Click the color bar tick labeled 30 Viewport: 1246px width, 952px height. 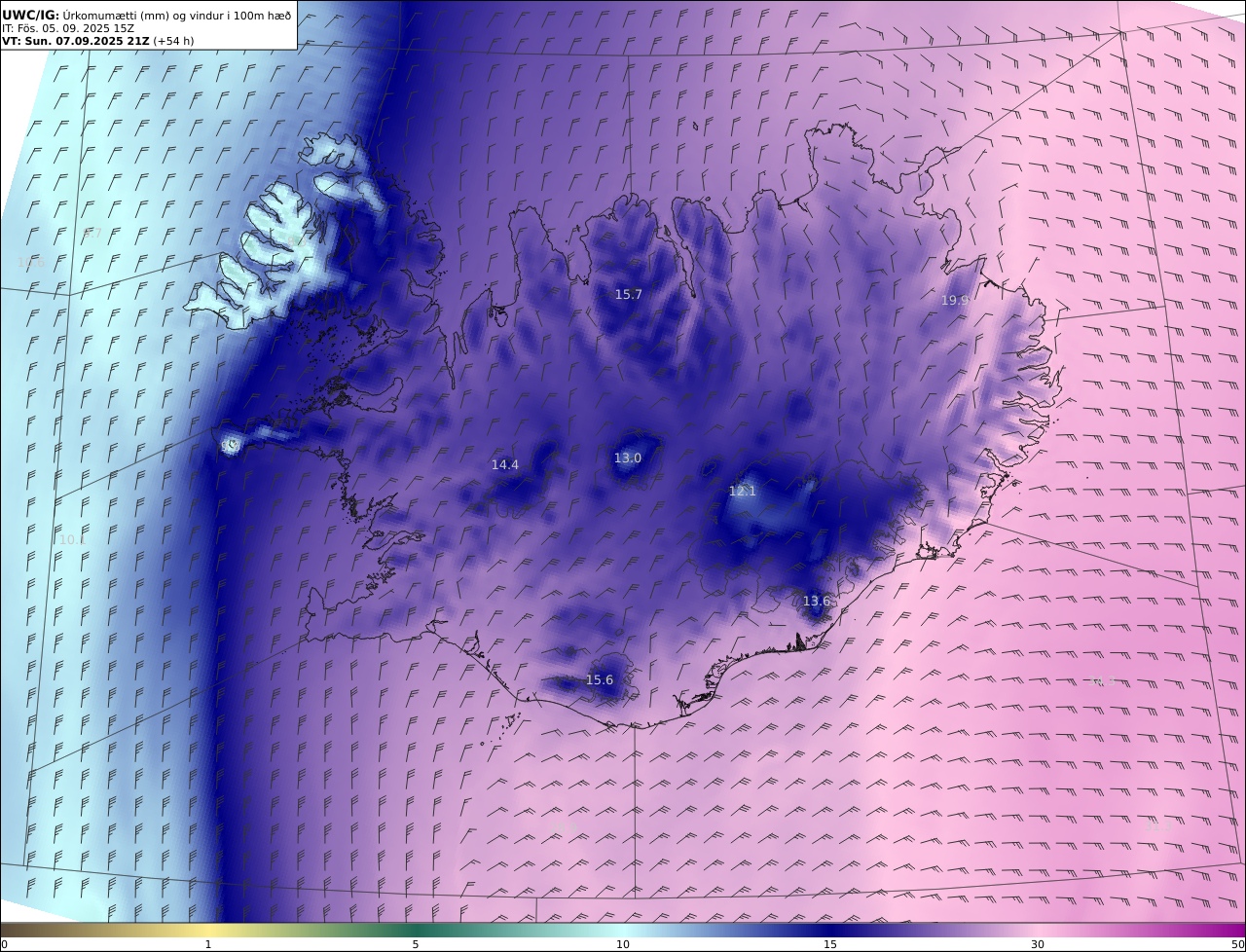click(1038, 944)
